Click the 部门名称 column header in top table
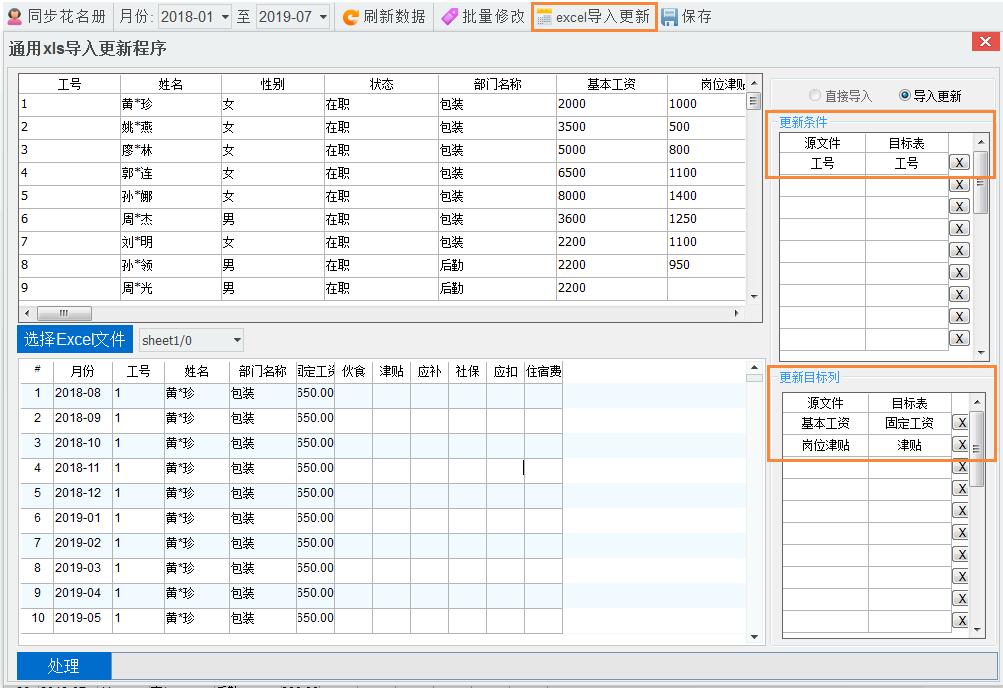Viewport: 1003px width, 688px height. click(497, 84)
